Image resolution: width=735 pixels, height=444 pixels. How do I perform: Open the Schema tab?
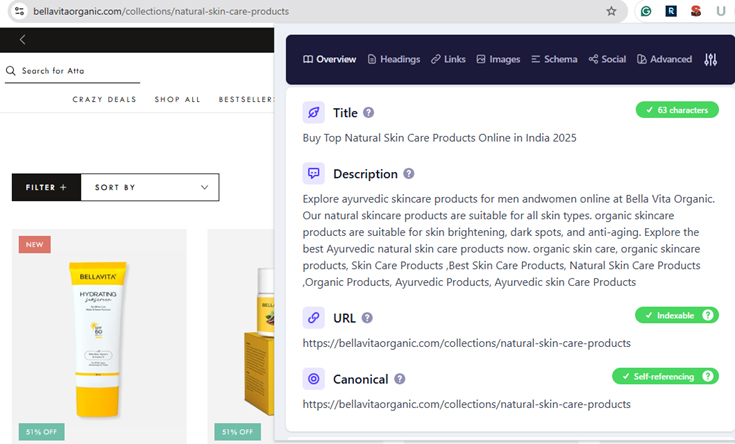tap(554, 60)
